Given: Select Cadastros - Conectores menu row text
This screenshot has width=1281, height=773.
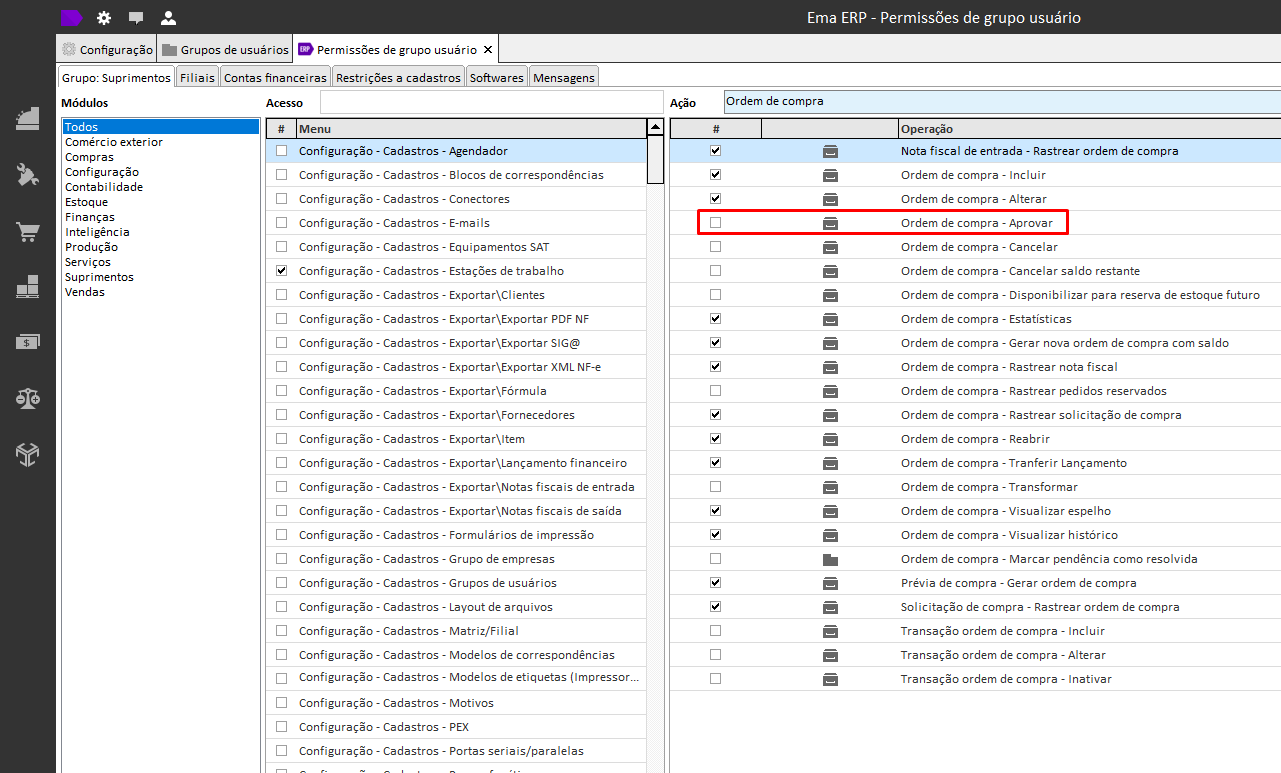Looking at the screenshot, I should coord(404,199).
